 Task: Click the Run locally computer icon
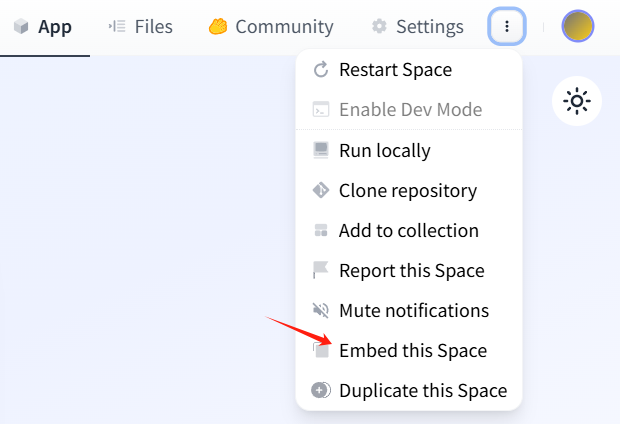[x=321, y=150]
